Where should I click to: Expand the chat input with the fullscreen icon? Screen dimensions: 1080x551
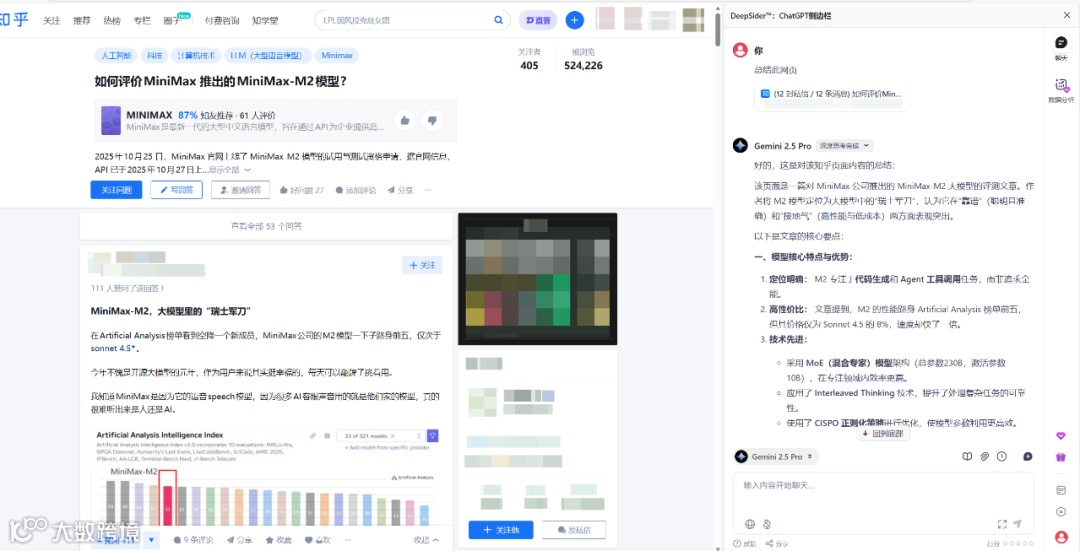click(1002, 523)
